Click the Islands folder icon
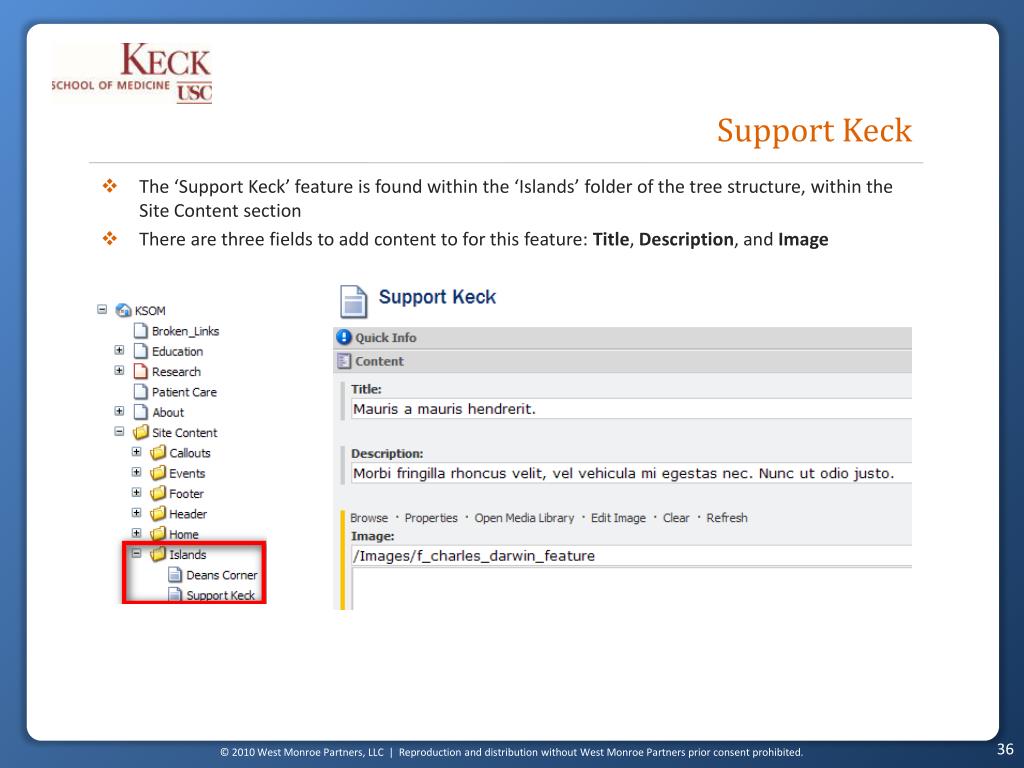Screen dimensions: 1024x768 158,554
